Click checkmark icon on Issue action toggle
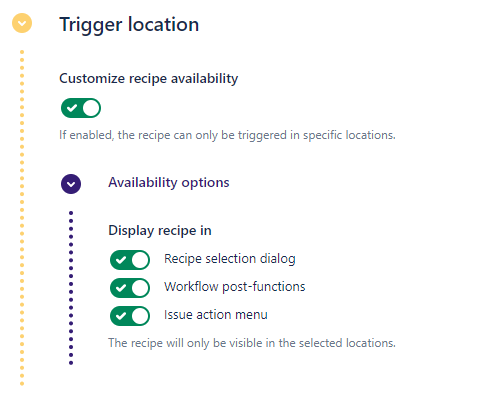The height and width of the screenshot is (401, 502). (x=121, y=316)
